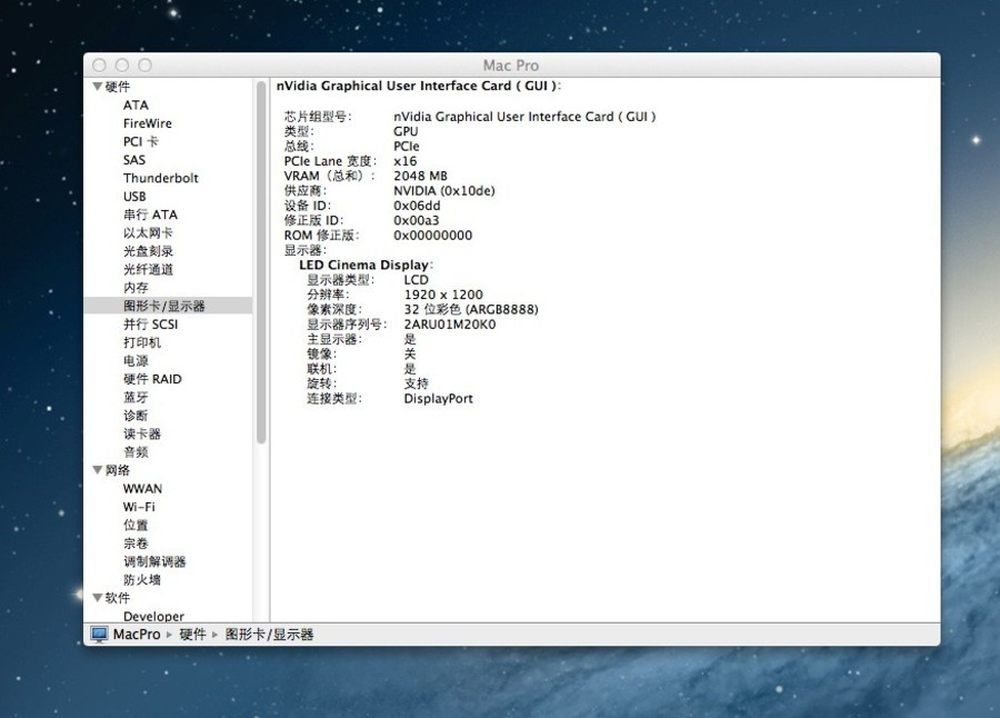Screen dimensions: 1000x718
Task: Open the 内存 sidebar entry
Action: [136, 288]
